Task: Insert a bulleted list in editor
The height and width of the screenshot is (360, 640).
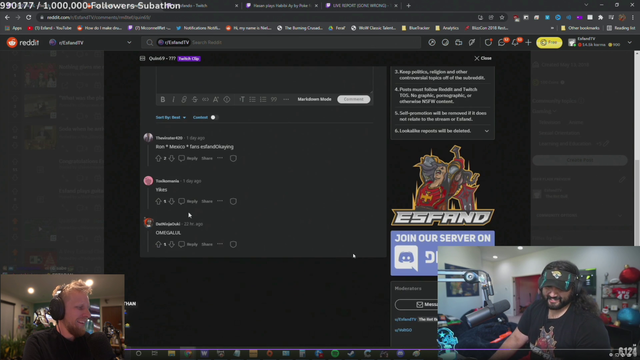Action: [253, 99]
